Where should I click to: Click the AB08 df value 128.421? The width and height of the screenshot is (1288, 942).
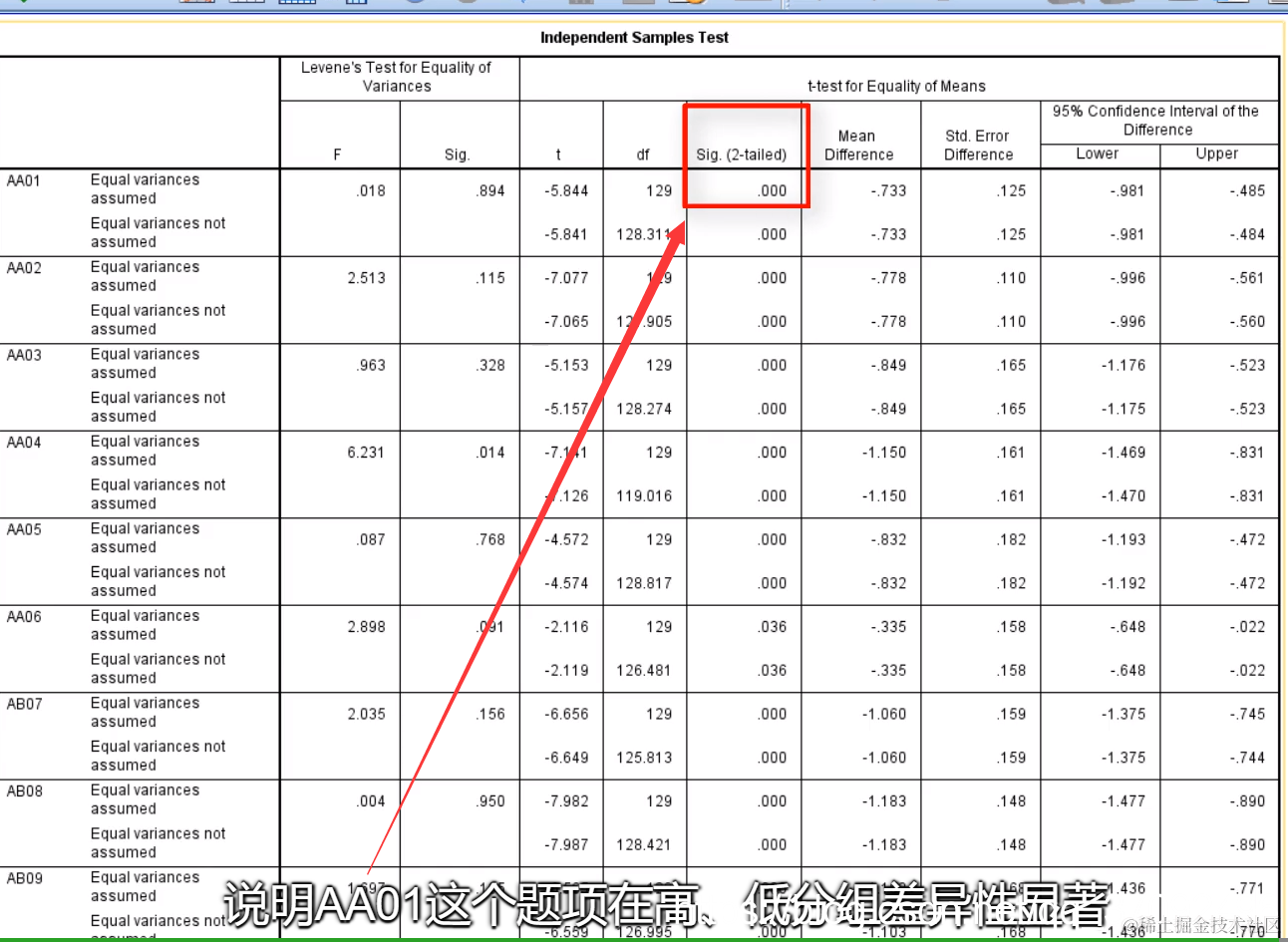pos(644,845)
